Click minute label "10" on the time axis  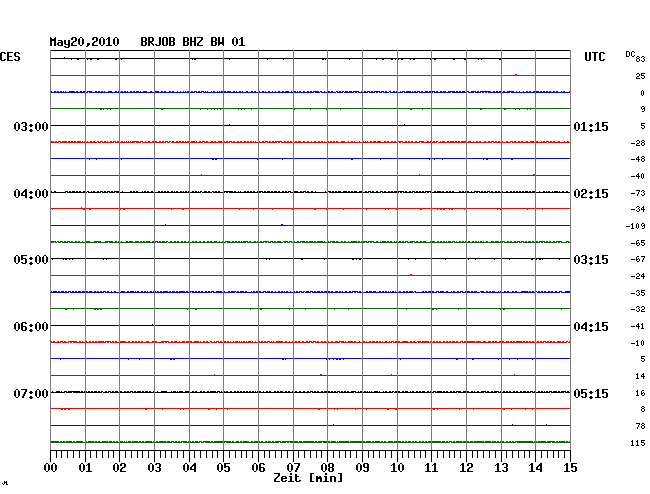[397, 468]
